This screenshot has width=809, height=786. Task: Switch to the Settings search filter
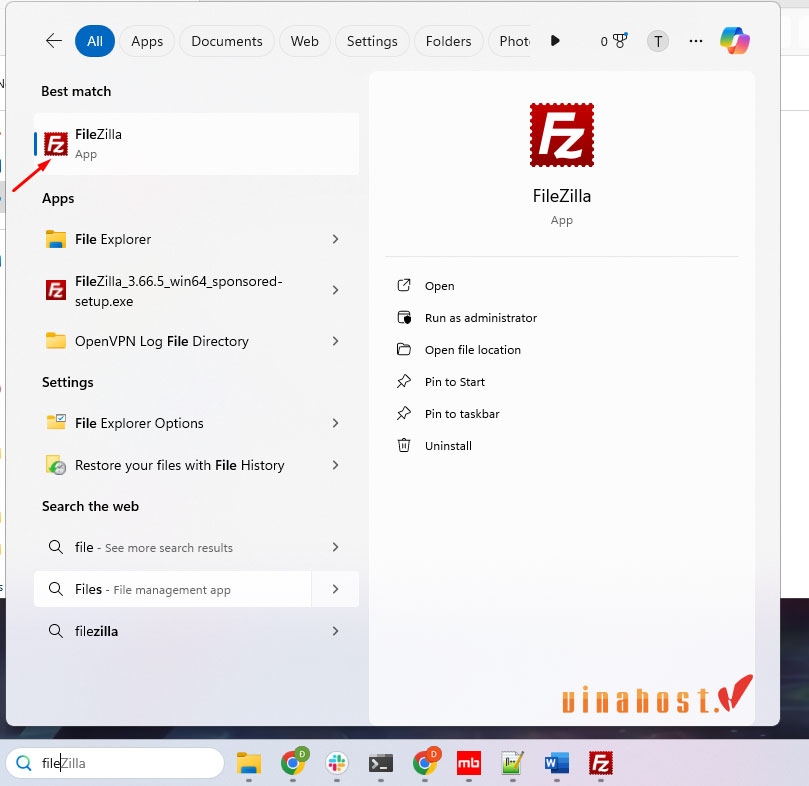pyautogui.click(x=372, y=41)
